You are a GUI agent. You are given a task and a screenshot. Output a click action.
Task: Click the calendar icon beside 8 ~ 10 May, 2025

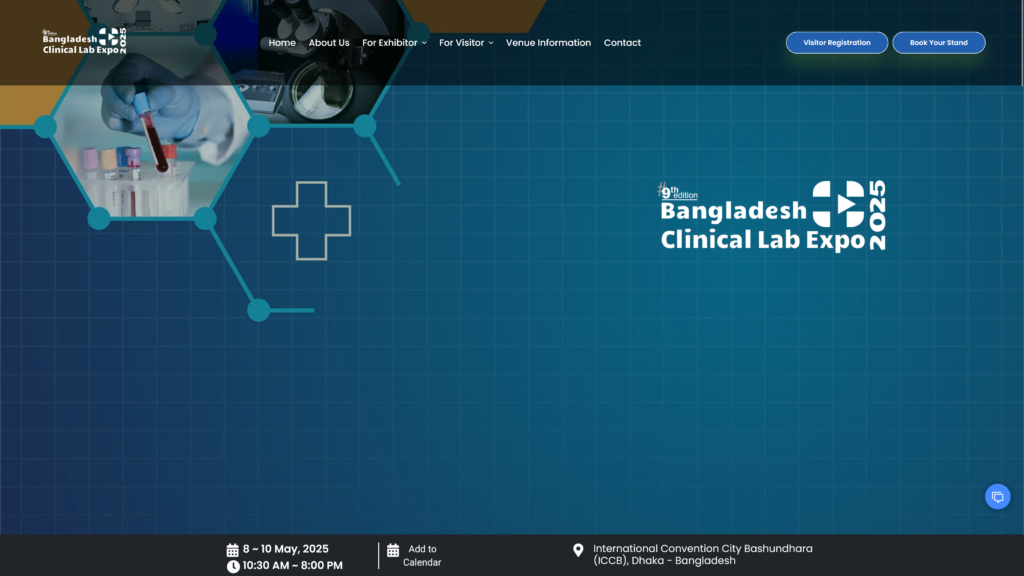click(232, 550)
